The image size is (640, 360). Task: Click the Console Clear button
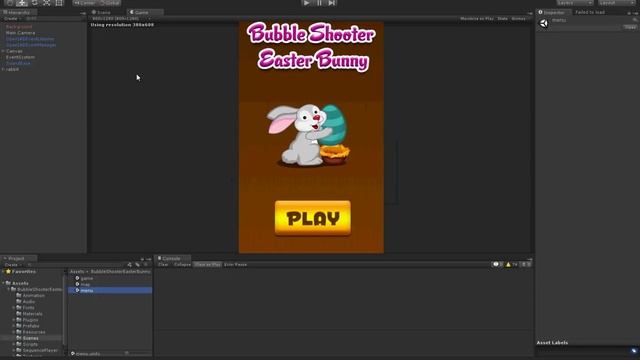(x=163, y=264)
